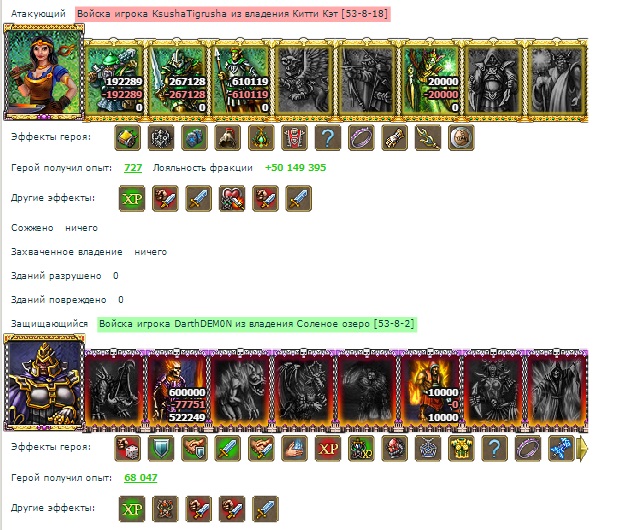Click the defender's armored hero portrait
Viewport: 626px width, 530px height.
point(44,383)
